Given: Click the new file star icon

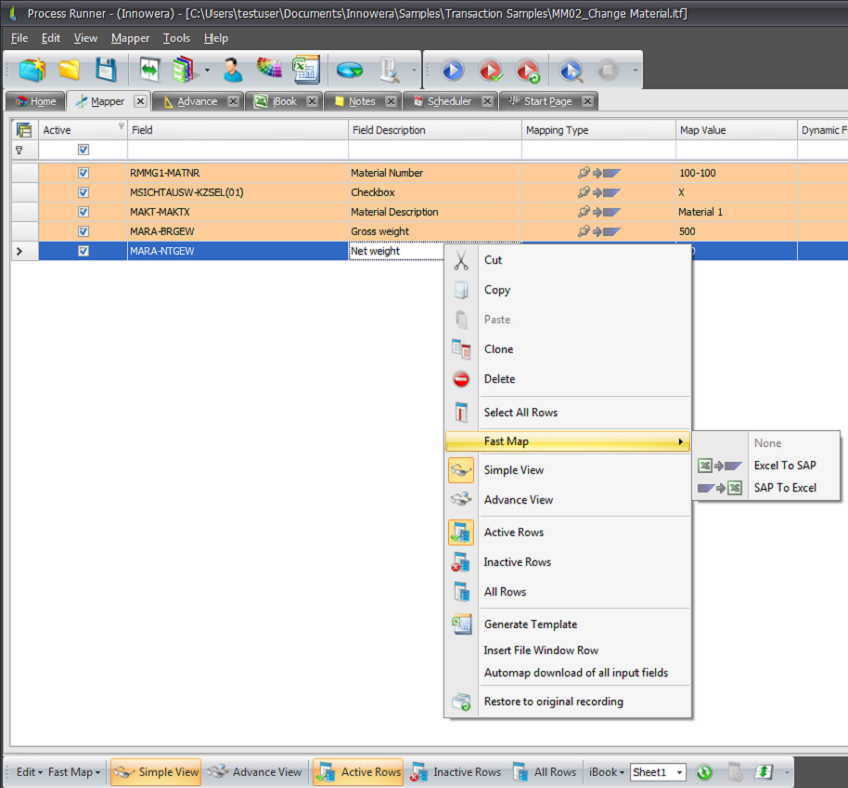Looking at the screenshot, I should pyautogui.click(x=32, y=70).
